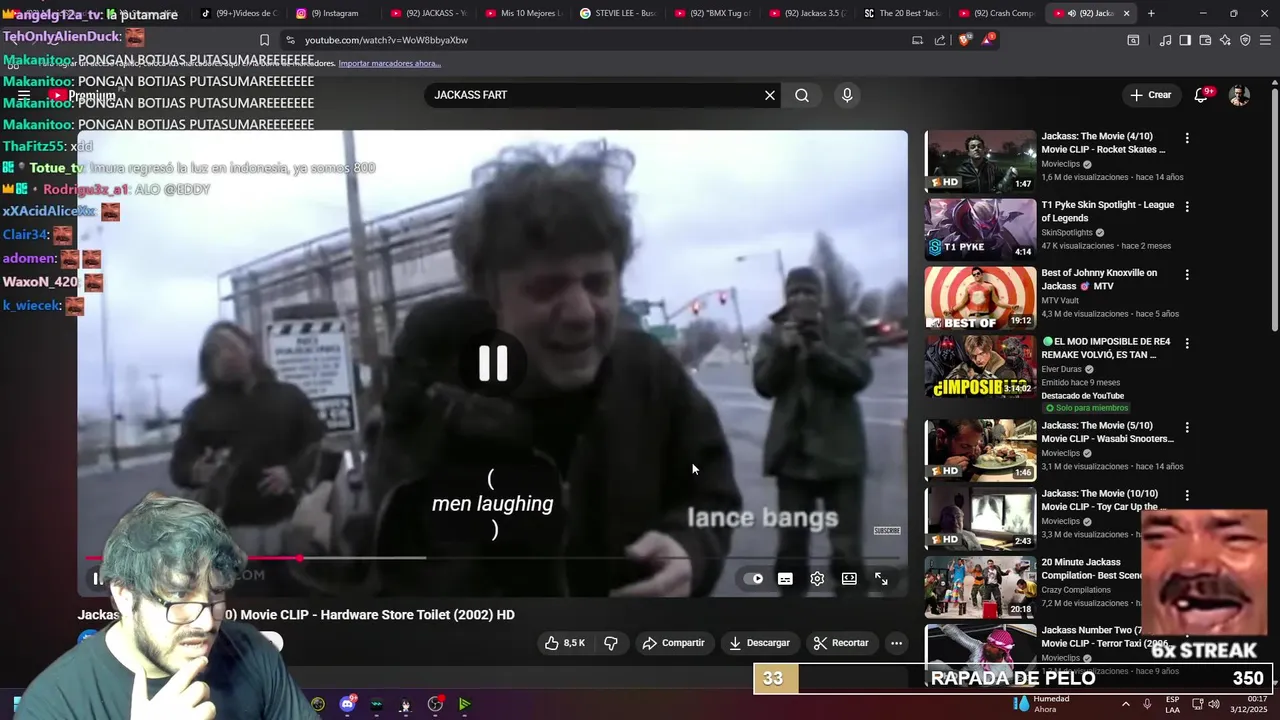
Task: Open the Brave Wallet icon
Action: [x=1205, y=40]
